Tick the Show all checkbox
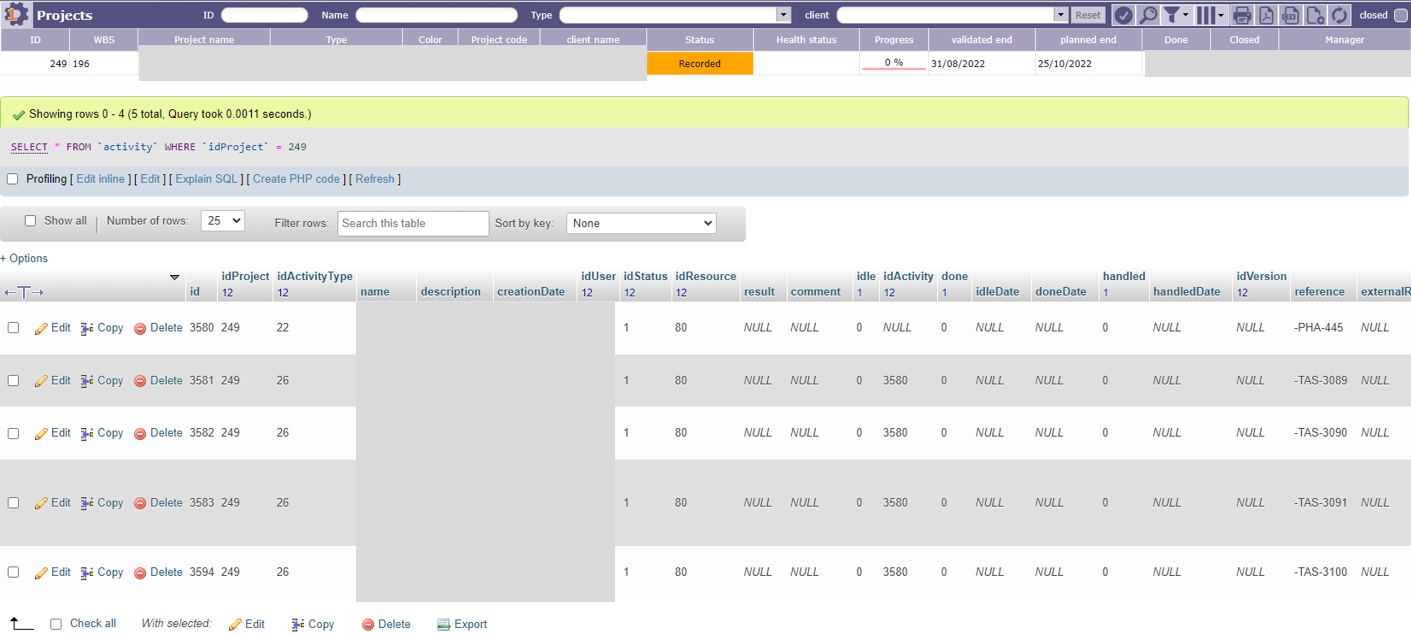1411x634 pixels. click(x=30, y=221)
